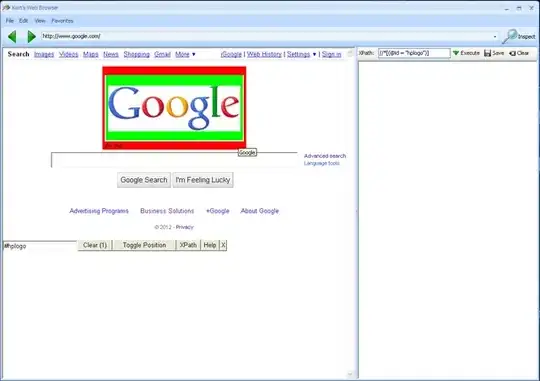
Task: Open the Business Solutions link
Action: click(167, 211)
